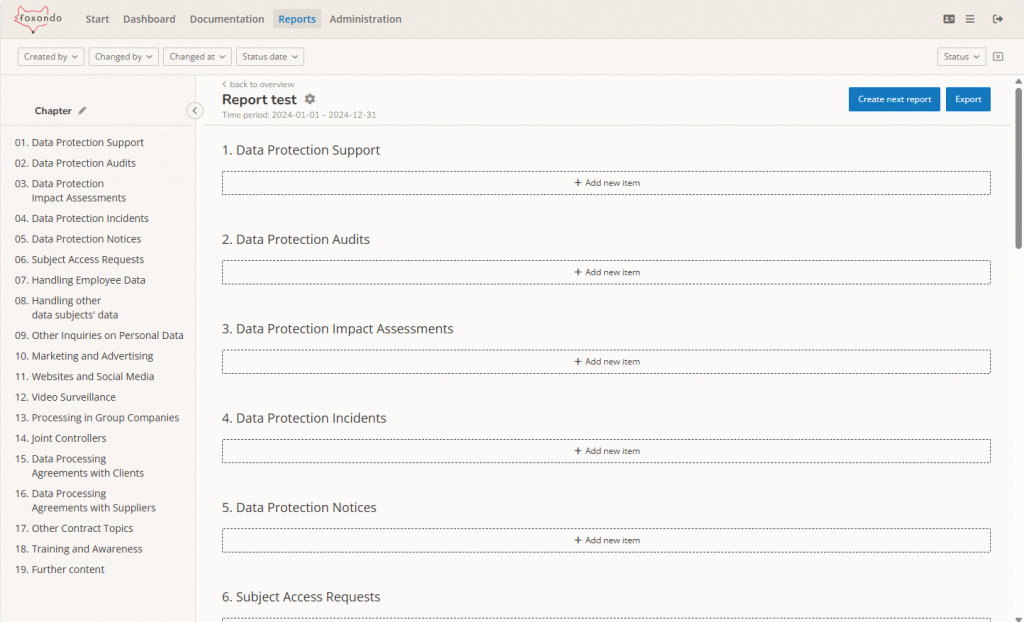
Task: Open the Changed at filter dropdown
Action: 197,56
